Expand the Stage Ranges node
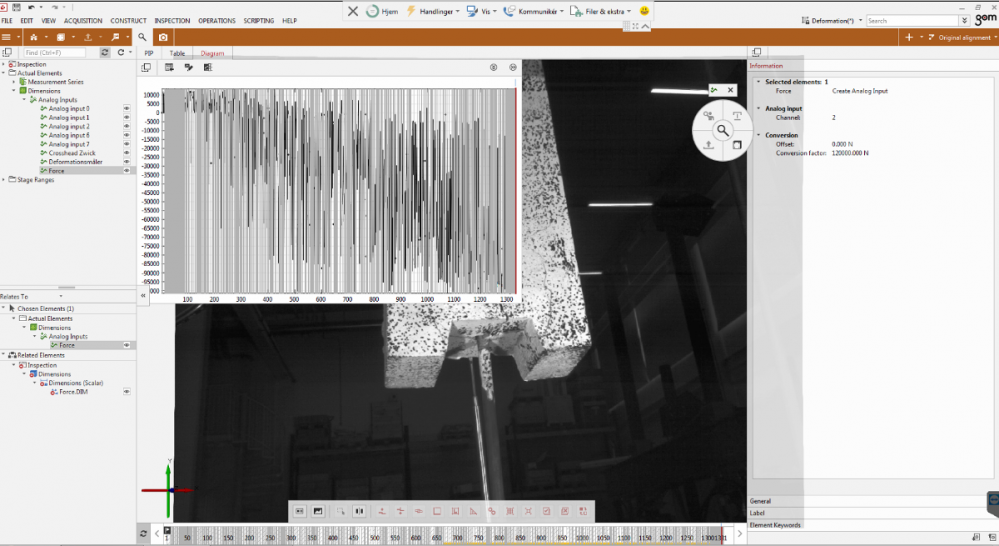Image resolution: width=999 pixels, height=546 pixels. (4, 180)
